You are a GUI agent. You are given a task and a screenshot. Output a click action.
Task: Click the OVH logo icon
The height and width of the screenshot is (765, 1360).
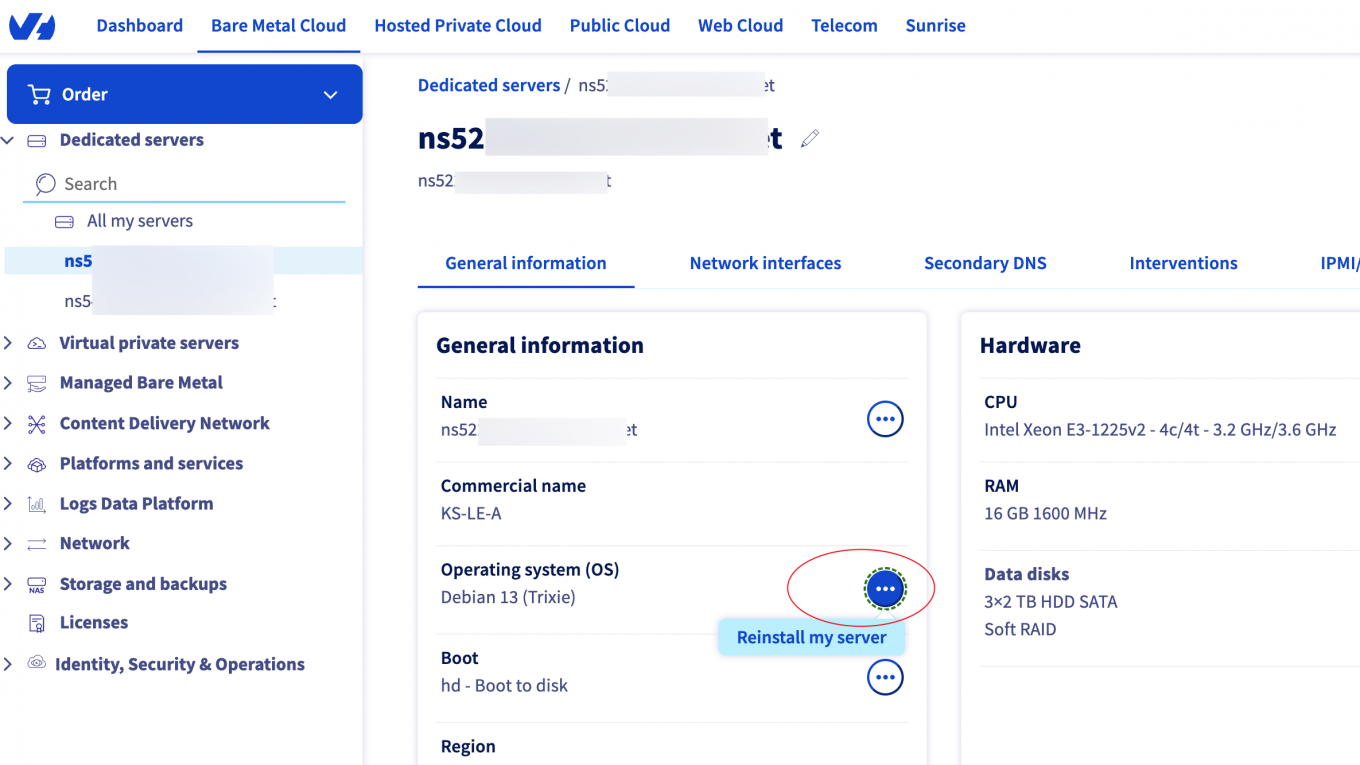click(x=32, y=26)
